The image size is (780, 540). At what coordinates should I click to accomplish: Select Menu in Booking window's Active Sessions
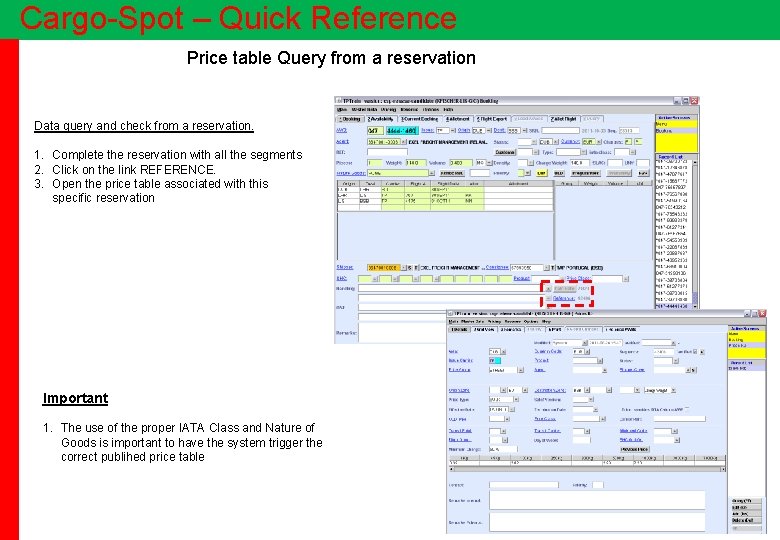click(x=677, y=124)
